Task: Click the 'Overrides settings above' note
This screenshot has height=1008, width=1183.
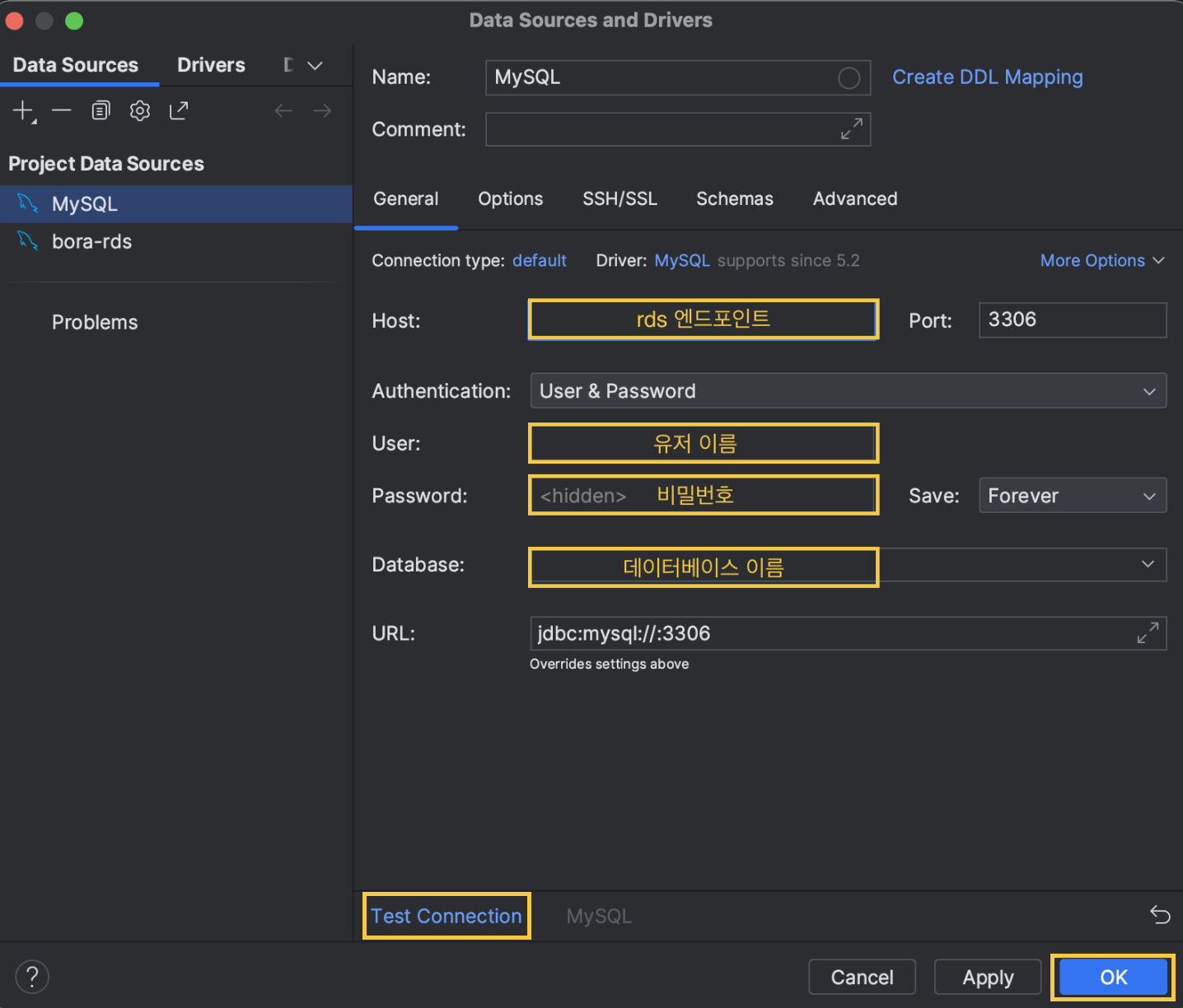Action: tap(609, 664)
